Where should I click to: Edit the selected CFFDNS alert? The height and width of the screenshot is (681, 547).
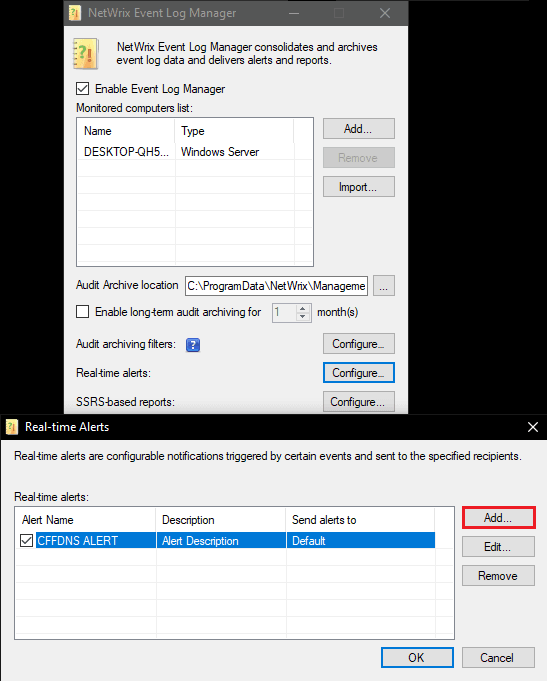coord(498,546)
